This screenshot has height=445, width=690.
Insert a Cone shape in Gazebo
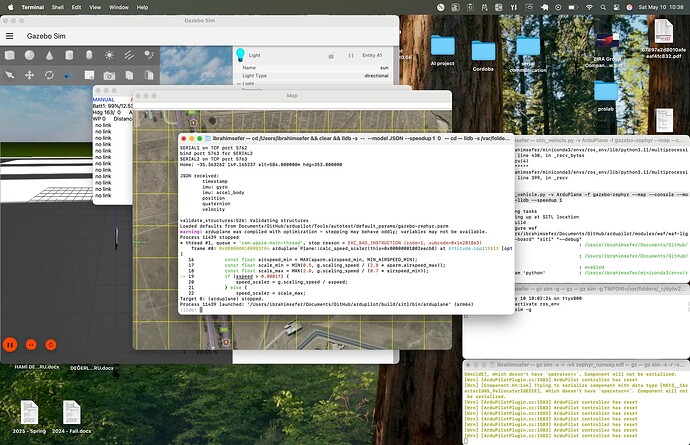[49, 55]
